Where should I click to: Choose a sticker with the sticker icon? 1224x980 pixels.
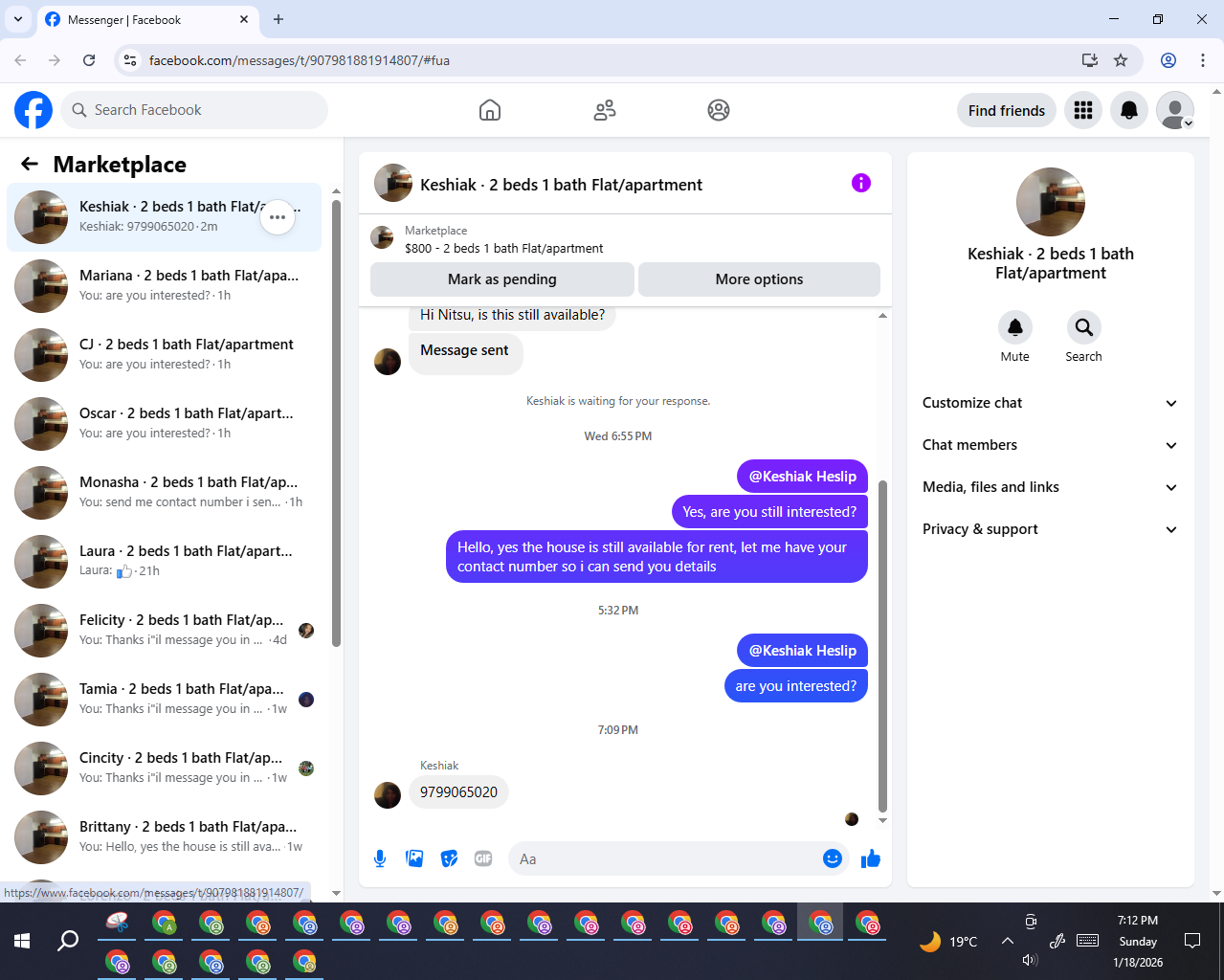(449, 858)
